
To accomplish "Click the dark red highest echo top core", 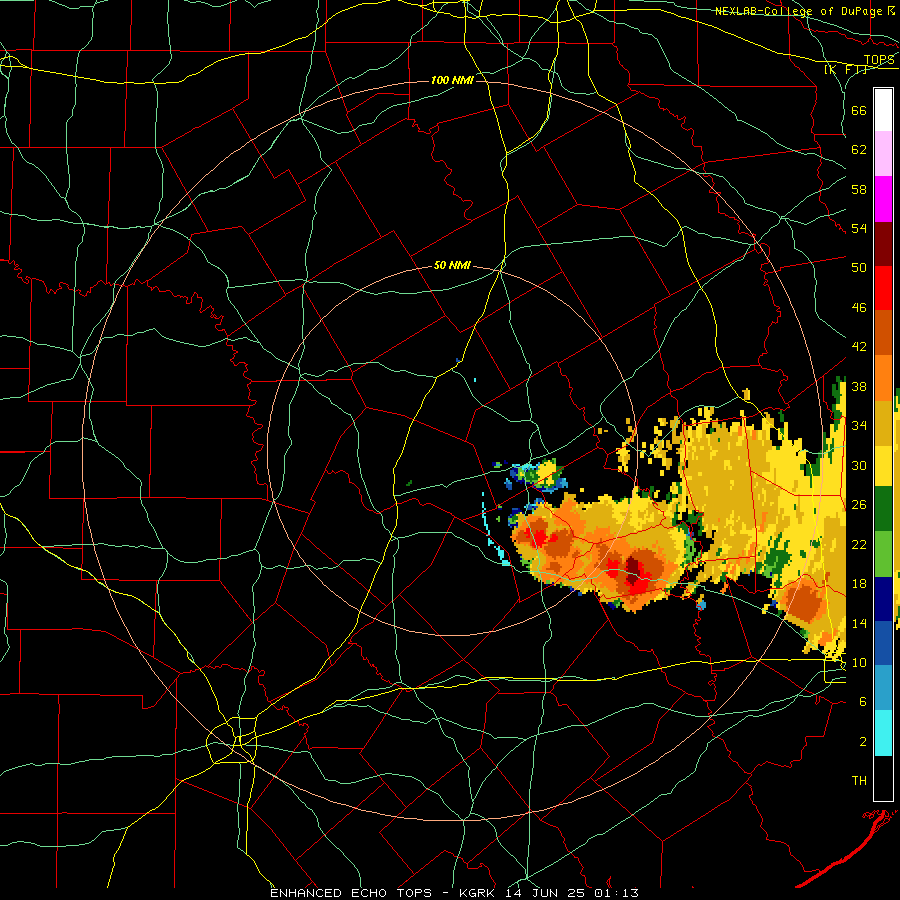I will (x=635, y=571).
